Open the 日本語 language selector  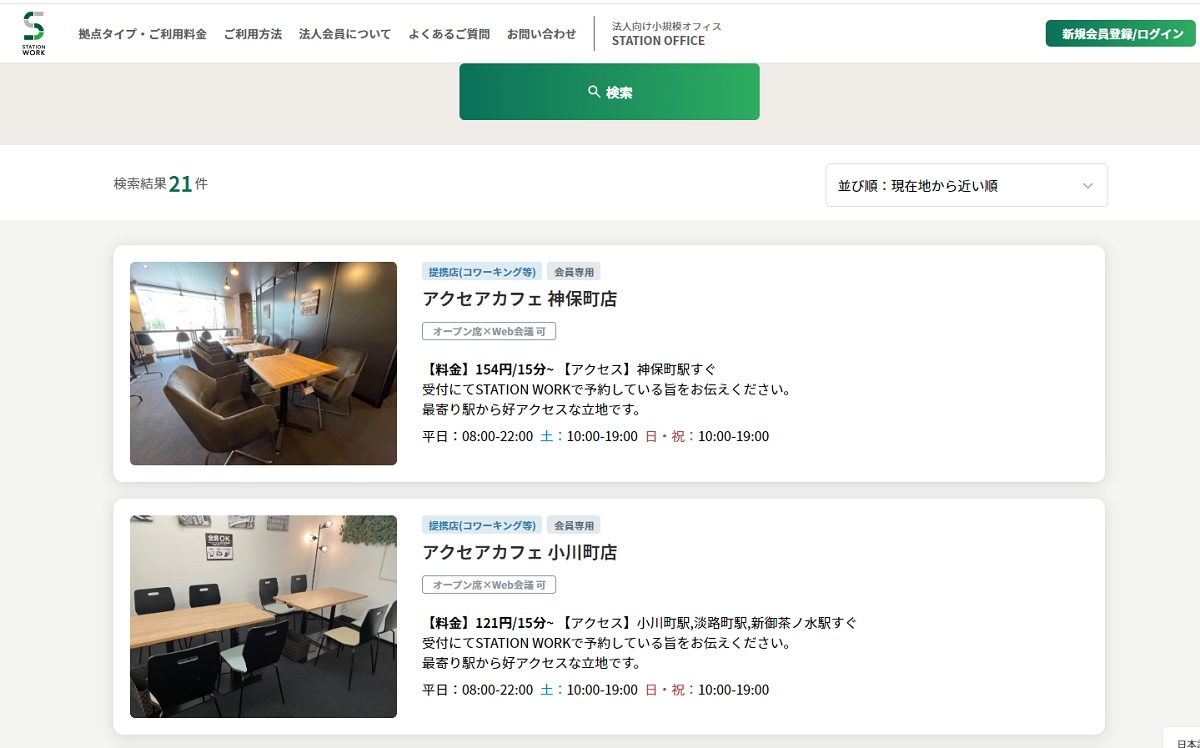(x=1186, y=743)
